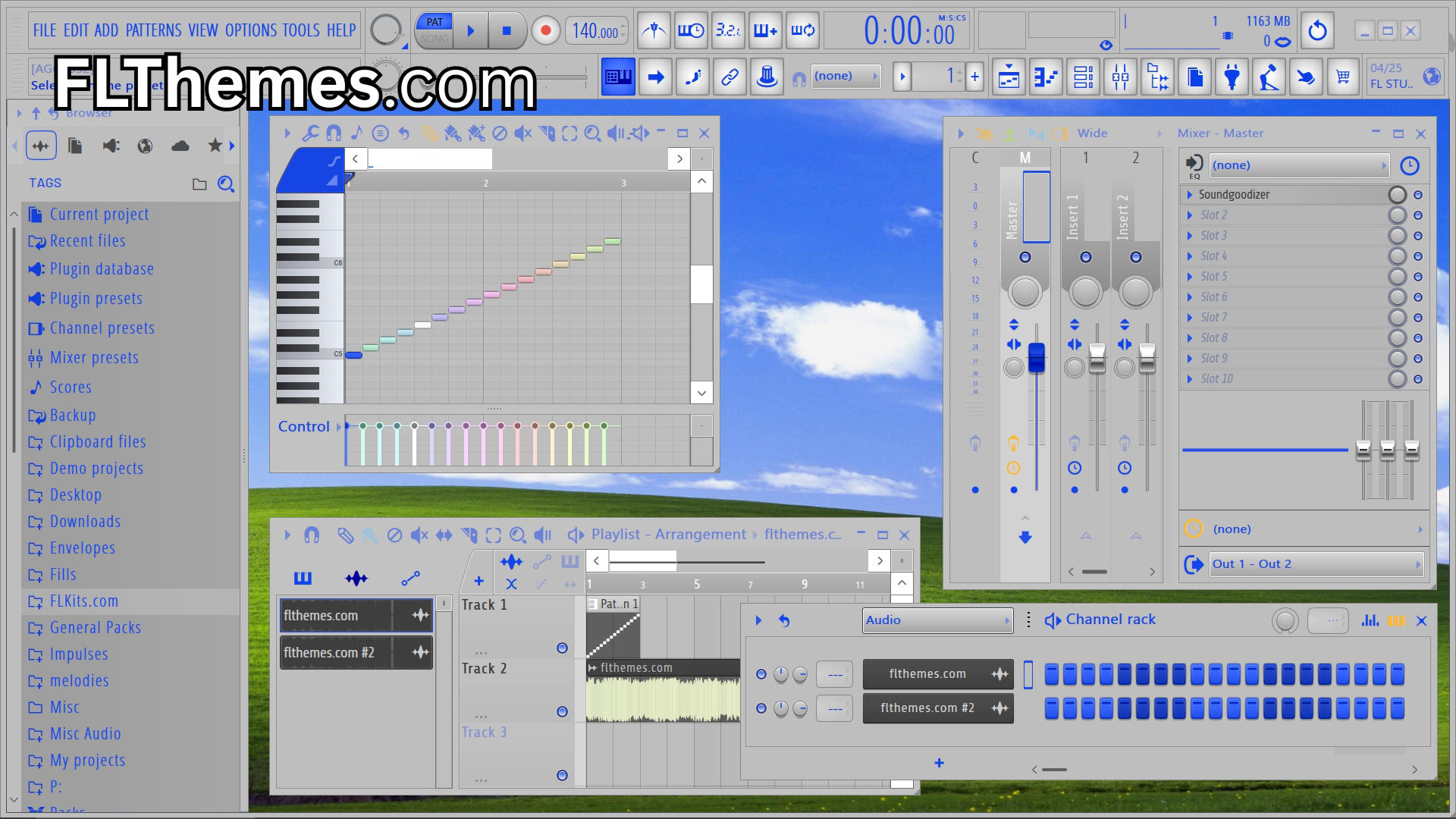
Task: Open the FLKits.com browser folder
Action: pos(84,601)
